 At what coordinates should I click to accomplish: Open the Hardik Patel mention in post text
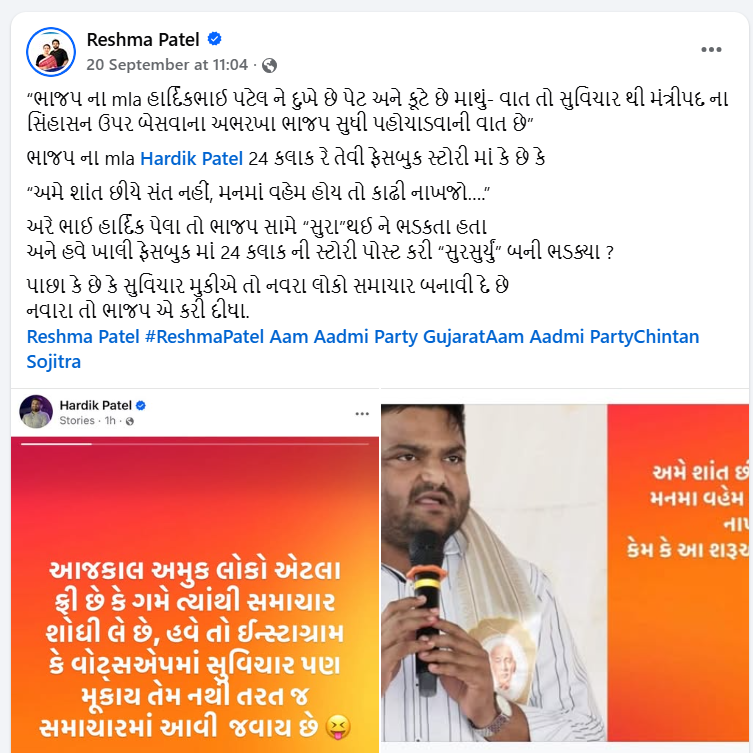point(191,158)
